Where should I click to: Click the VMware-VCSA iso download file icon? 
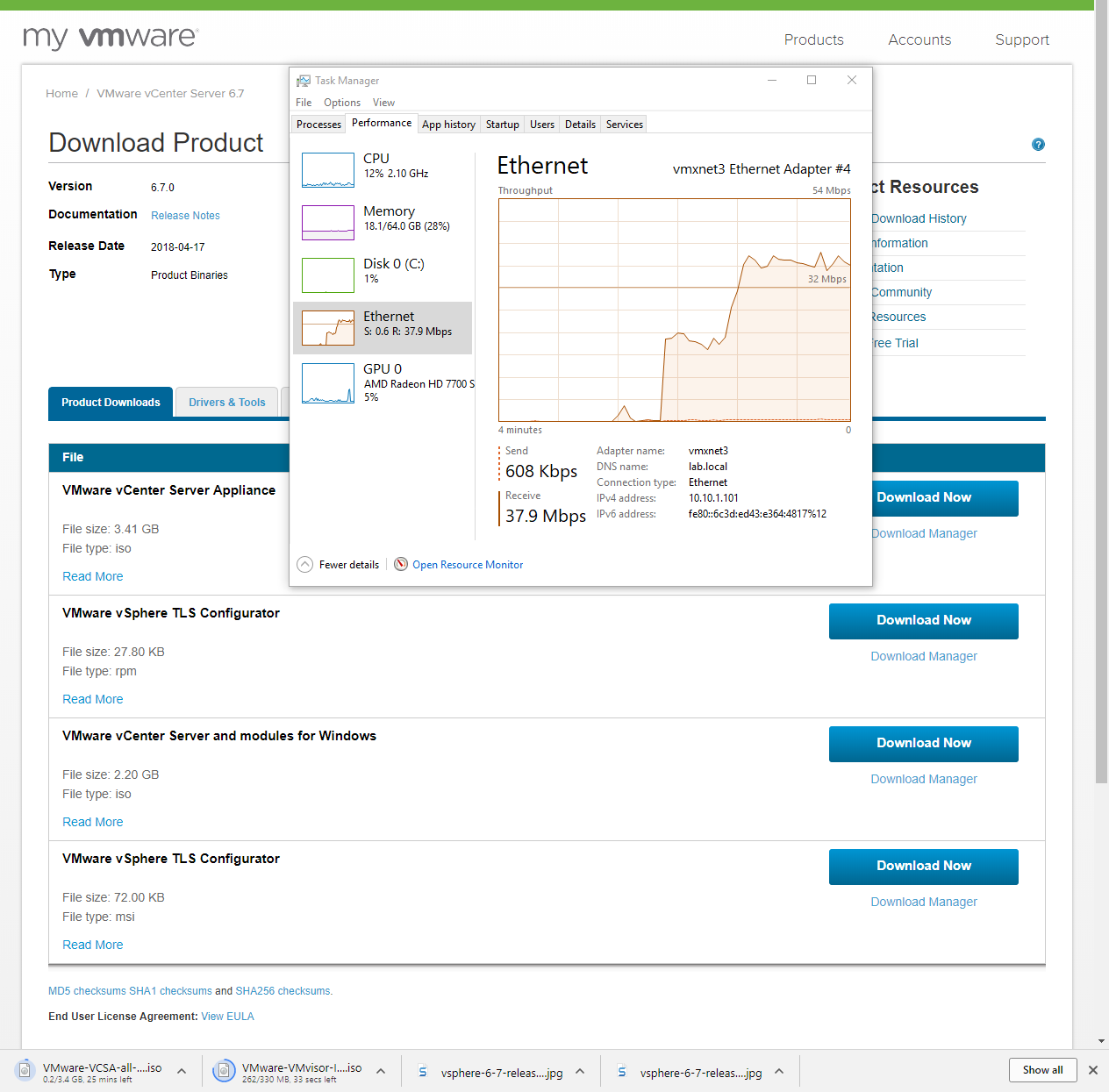tap(25, 1071)
